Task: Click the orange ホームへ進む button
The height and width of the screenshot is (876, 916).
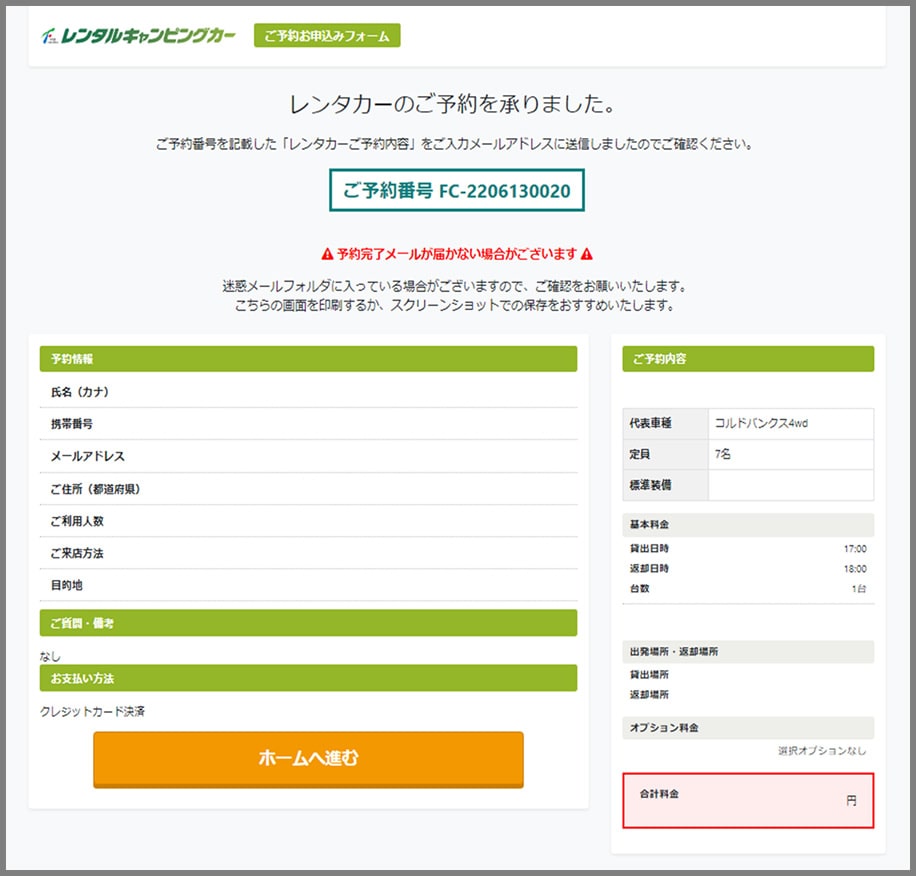Action: 308,760
